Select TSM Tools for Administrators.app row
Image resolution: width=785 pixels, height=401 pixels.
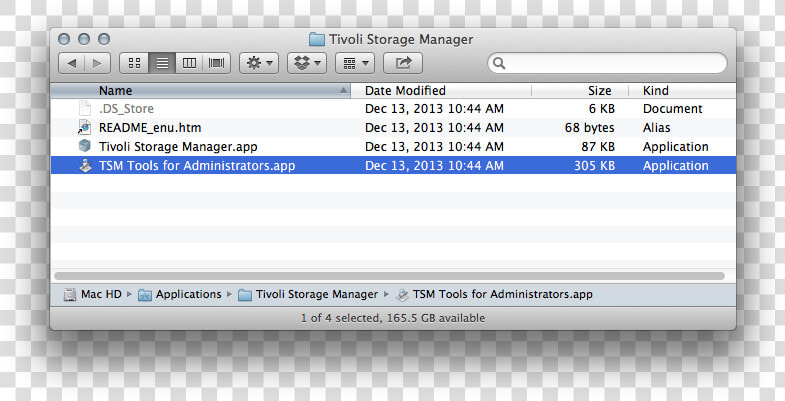tap(394, 166)
